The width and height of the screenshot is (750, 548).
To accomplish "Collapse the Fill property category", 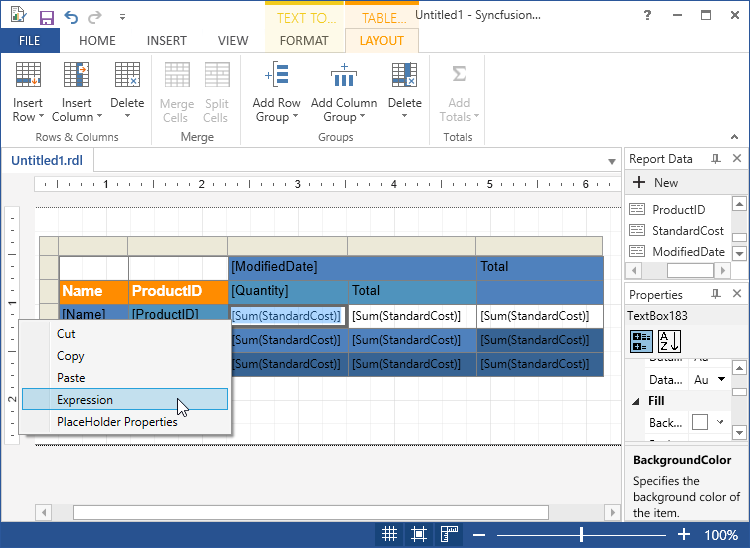I will pos(637,401).
